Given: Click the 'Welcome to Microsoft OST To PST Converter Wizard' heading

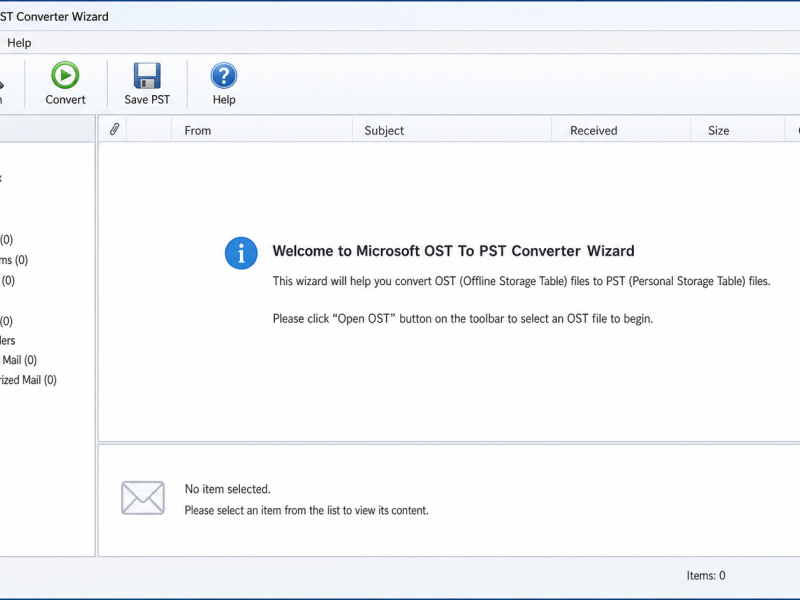Looking at the screenshot, I should tap(453, 251).
